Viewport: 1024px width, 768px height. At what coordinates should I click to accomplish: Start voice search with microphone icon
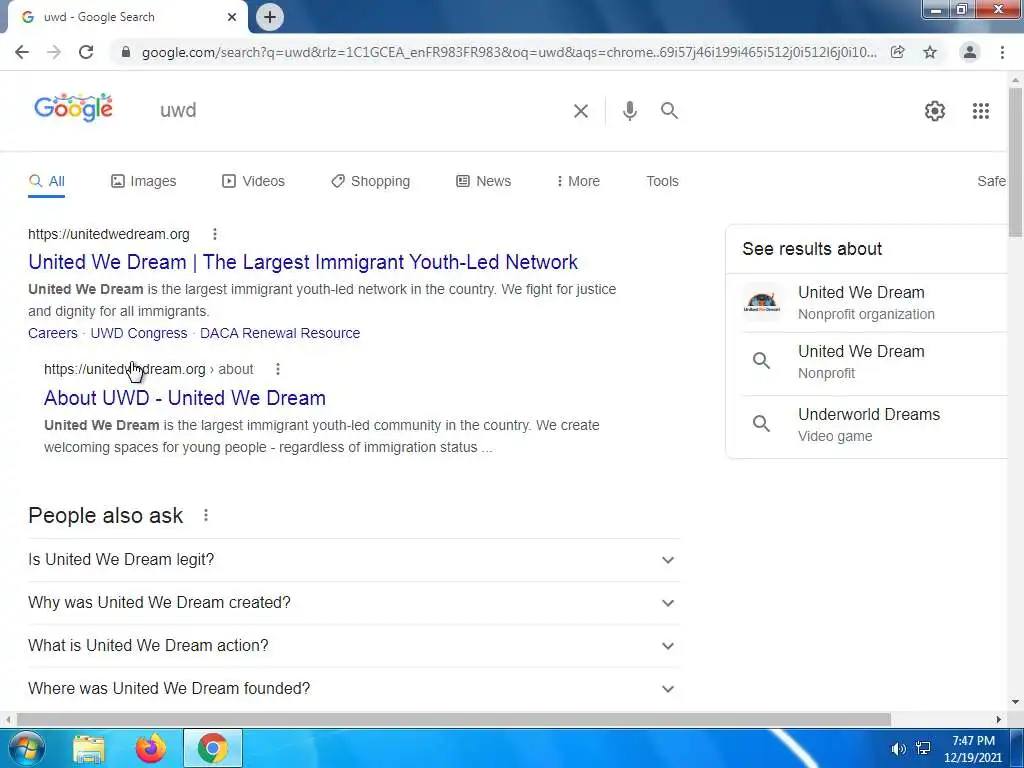630,111
